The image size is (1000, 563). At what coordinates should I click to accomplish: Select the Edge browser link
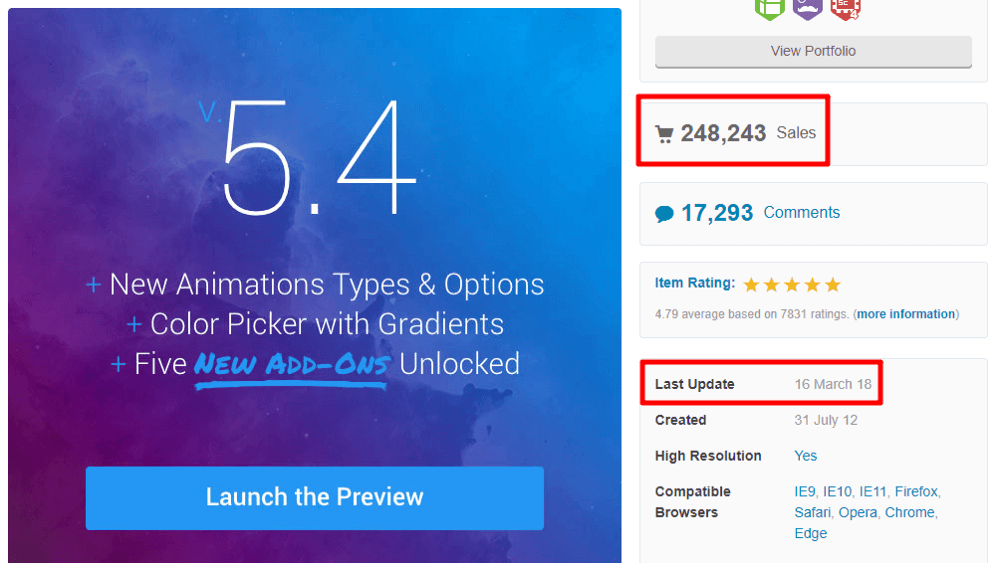[x=810, y=533]
